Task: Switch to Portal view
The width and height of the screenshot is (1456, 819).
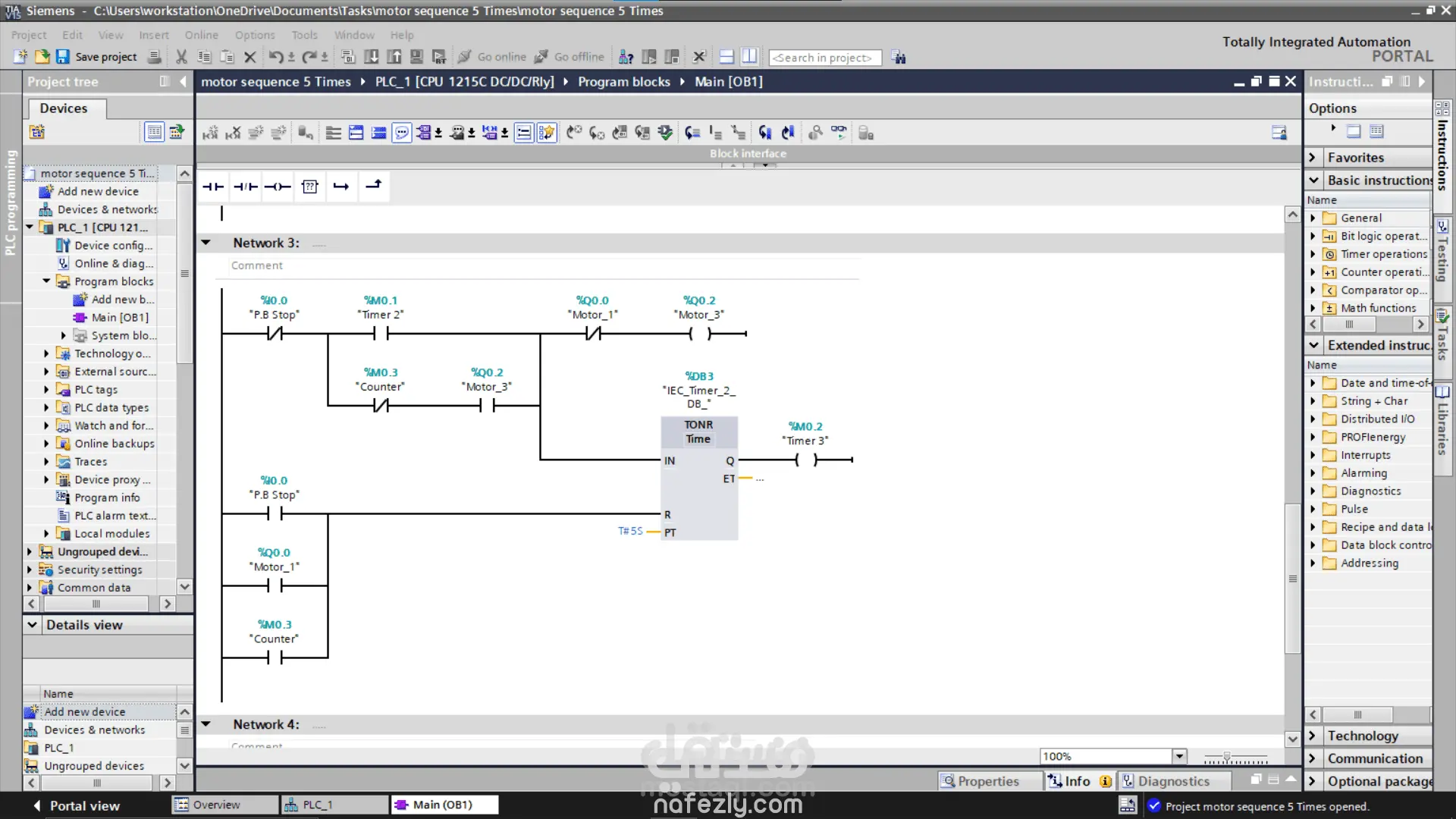Action: pos(76,805)
